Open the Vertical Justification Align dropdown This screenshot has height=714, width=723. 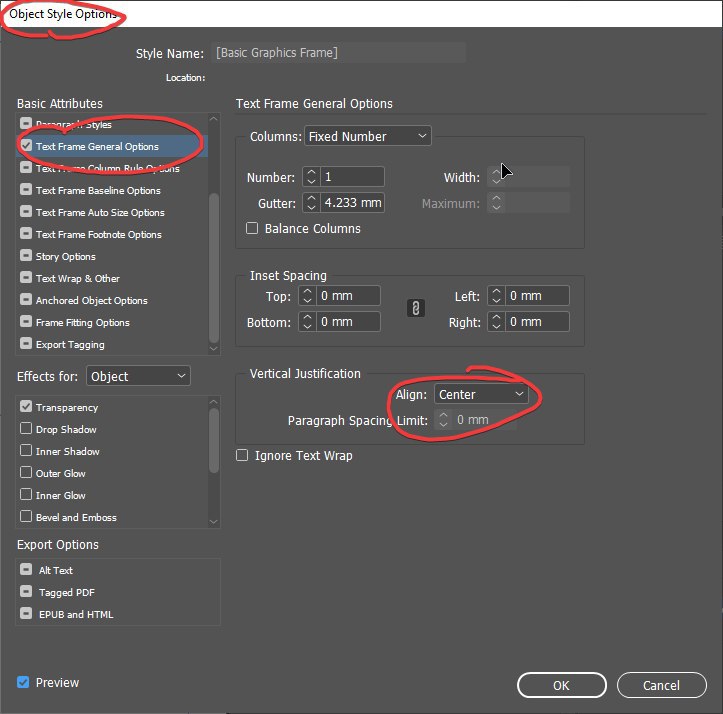[x=481, y=394]
